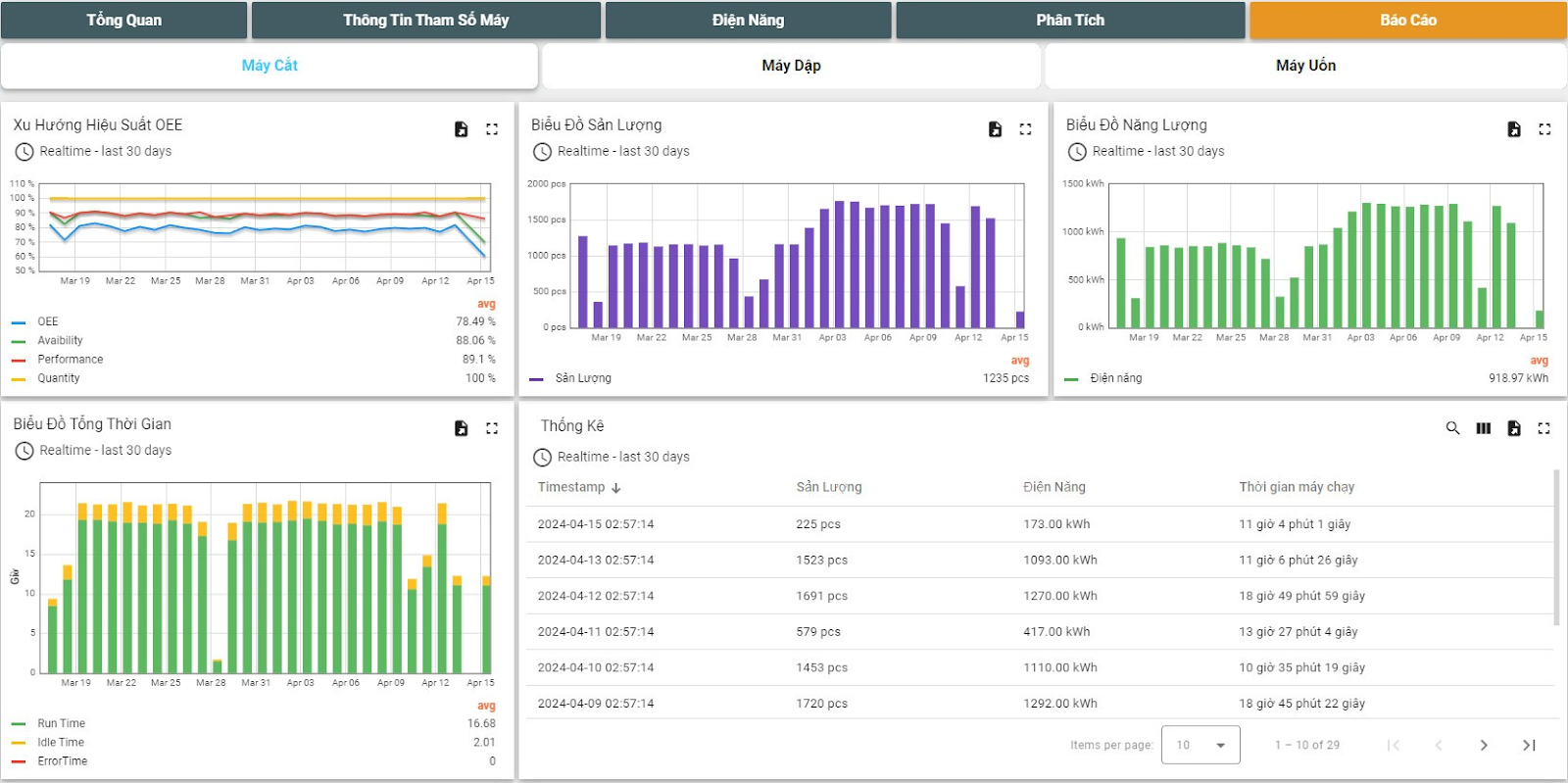
Task: Switch to Máy Dập machine tab
Action: 791,66
